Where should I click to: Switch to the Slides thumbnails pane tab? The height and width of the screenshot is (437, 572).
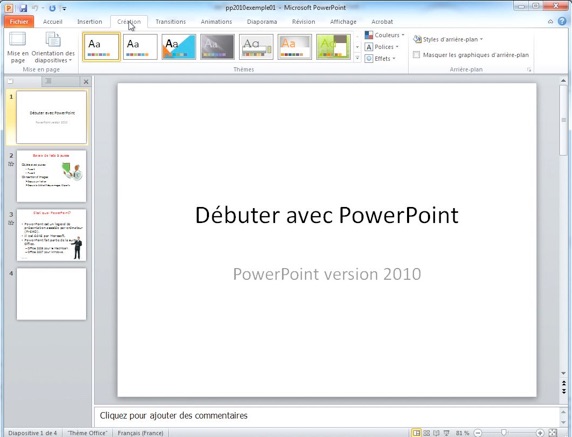[23, 81]
